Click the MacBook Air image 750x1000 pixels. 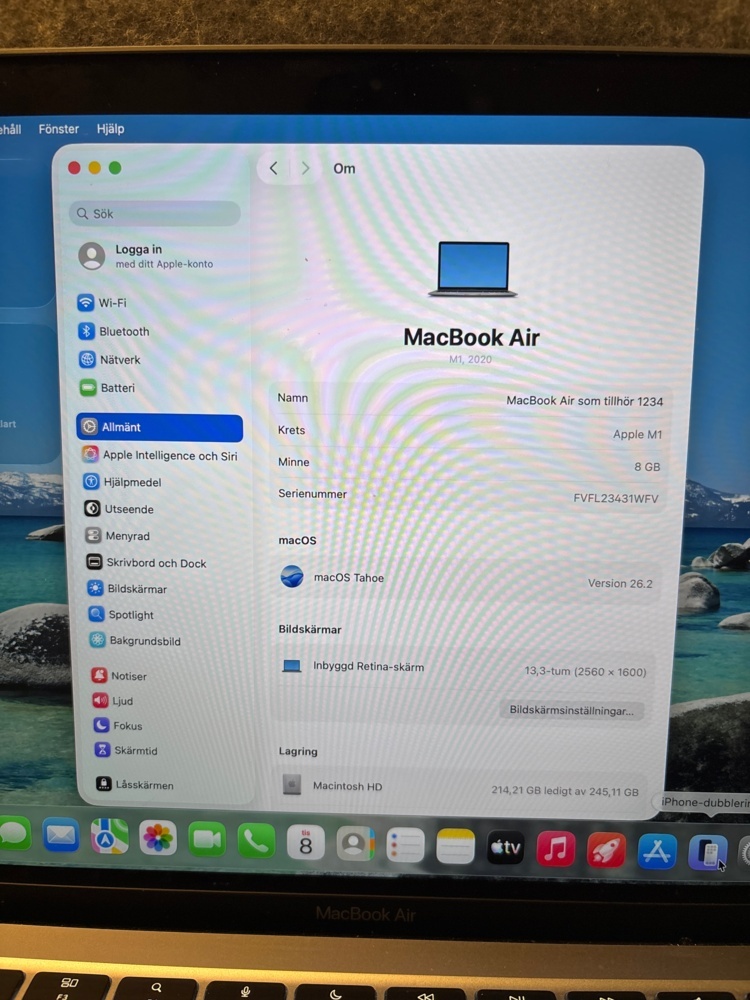pos(473,269)
